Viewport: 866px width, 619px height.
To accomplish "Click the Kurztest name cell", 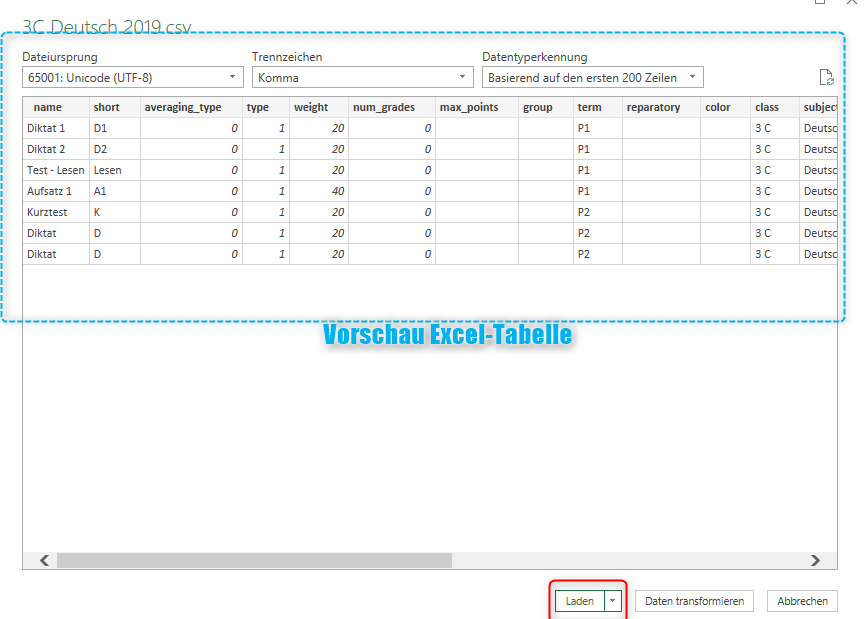I will click(47, 212).
